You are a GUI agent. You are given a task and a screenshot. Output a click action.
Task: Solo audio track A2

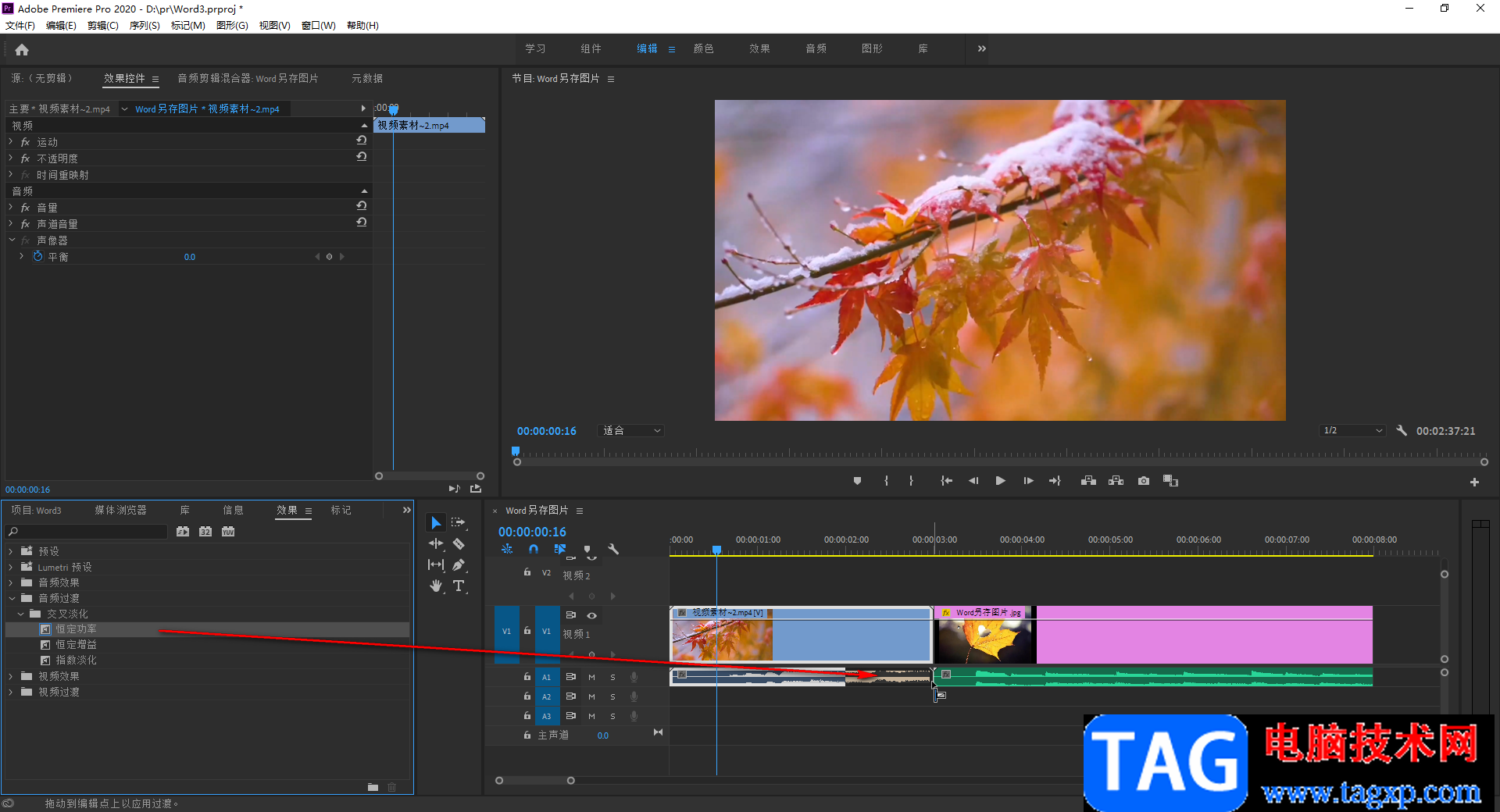[612, 696]
